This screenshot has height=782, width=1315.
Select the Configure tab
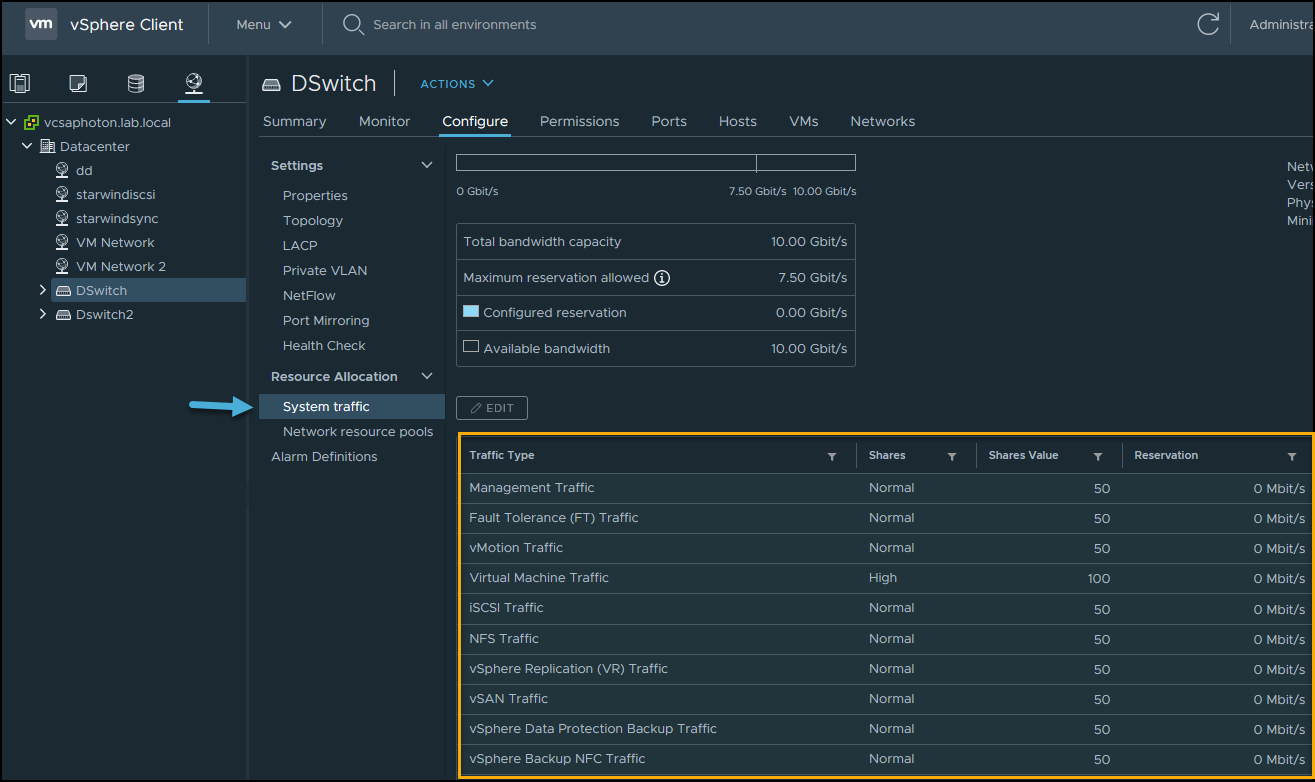(475, 121)
